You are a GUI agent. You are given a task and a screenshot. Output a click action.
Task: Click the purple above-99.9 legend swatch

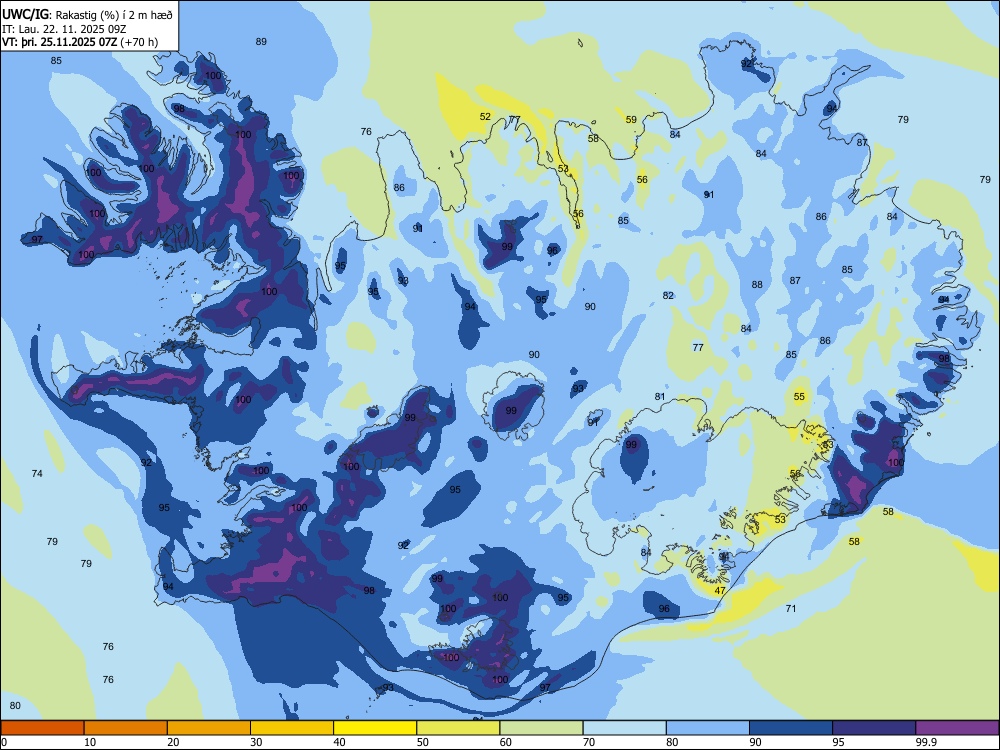[957, 728]
